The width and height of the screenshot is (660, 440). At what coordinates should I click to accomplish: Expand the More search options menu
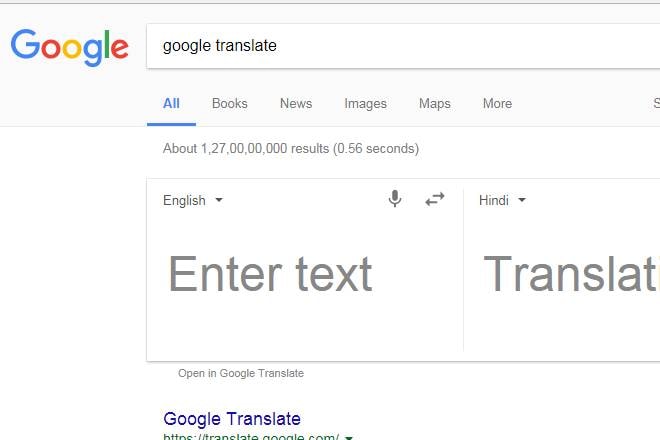pyautogui.click(x=497, y=103)
